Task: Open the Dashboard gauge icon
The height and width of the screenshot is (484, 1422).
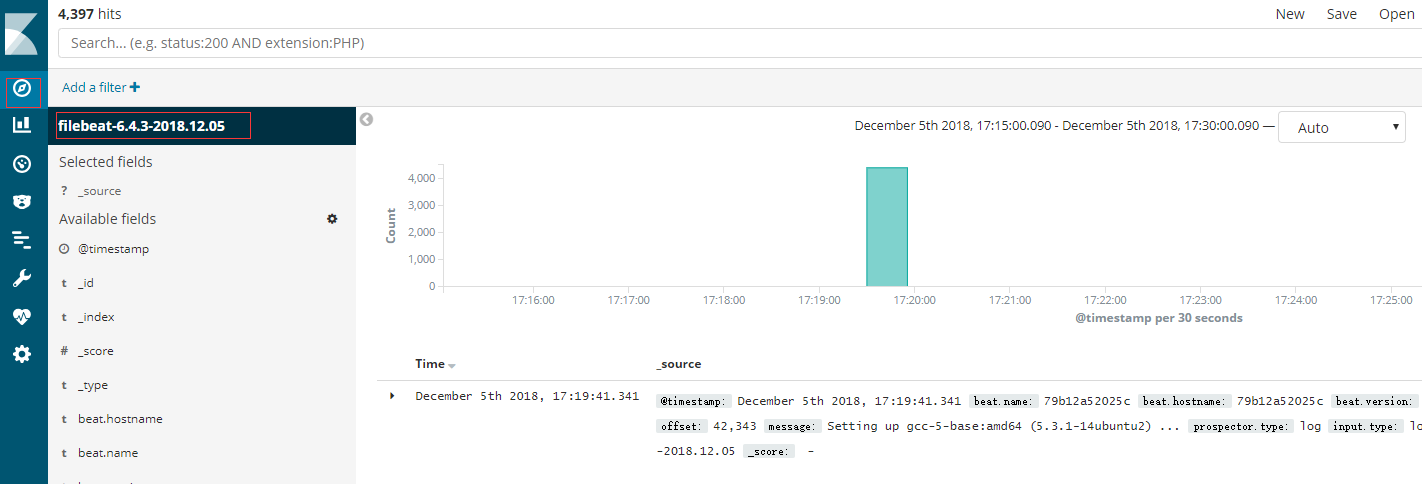Action: coord(22,164)
